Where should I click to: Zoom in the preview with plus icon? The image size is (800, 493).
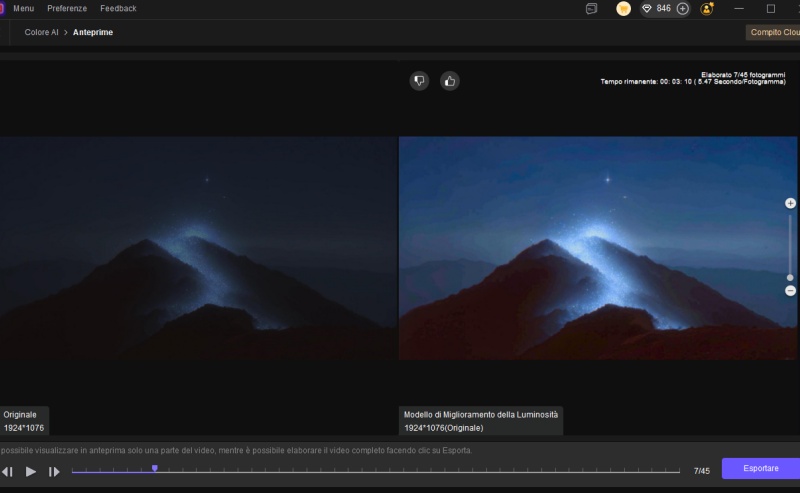[x=790, y=203]
